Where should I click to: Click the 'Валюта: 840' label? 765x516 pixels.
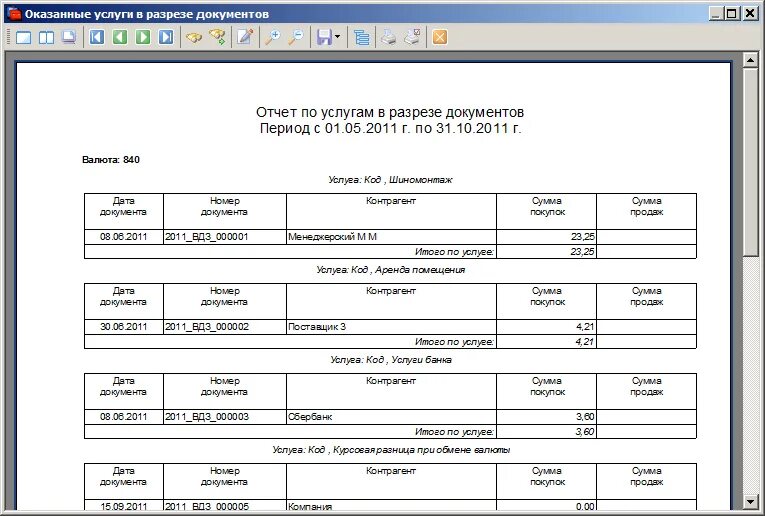pos(111,159)
